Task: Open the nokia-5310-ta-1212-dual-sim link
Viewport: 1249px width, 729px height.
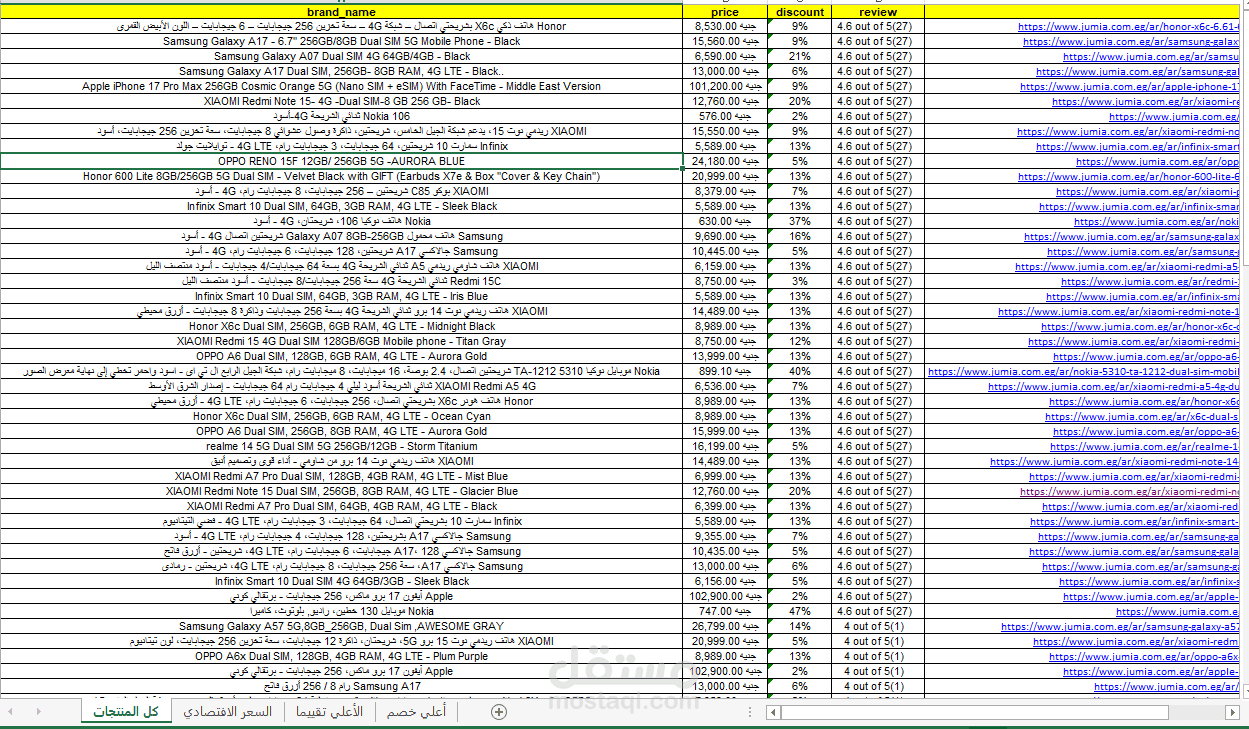Action: coord(1084,372)
